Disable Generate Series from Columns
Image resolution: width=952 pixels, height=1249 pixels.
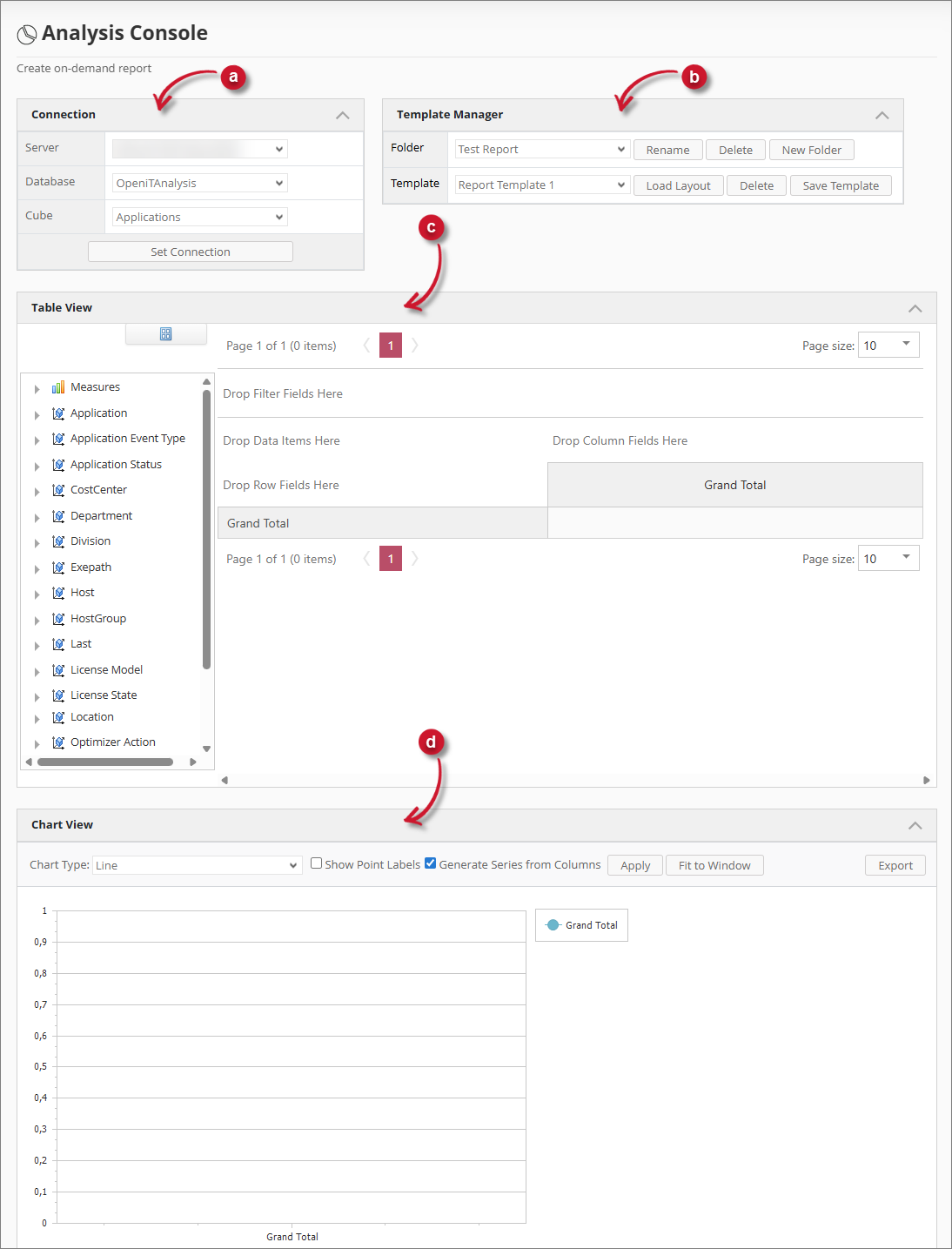click(x=430, y=863)
